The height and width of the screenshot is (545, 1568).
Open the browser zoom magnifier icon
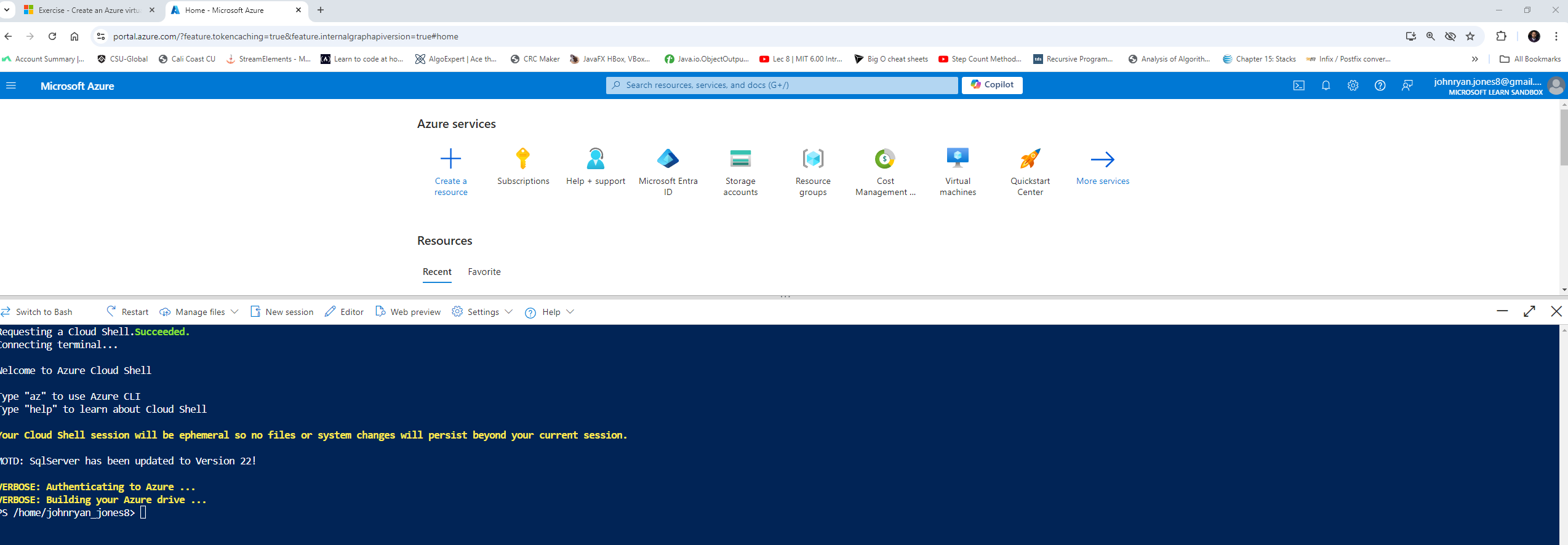point(1431,36)
